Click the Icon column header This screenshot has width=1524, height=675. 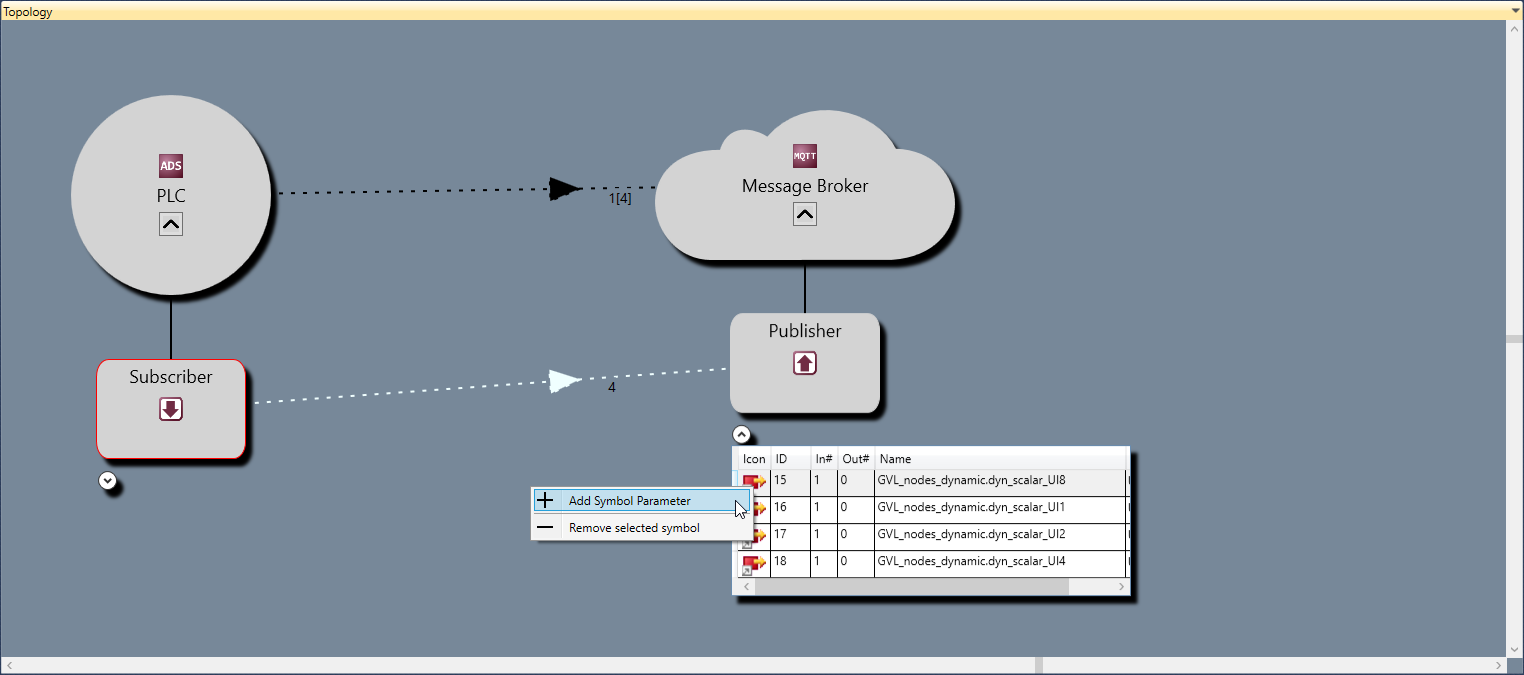pyautogui.click(x=754, y=459)
